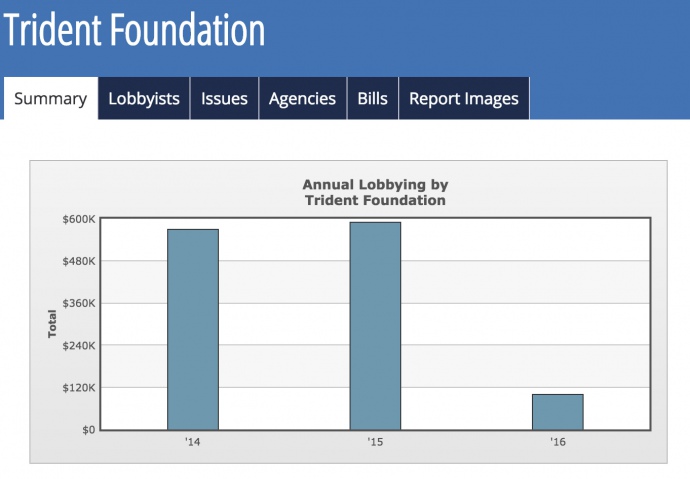Click the vertical 'Total' axis title
This screenshot has width=690, height=479.
click(x=52, y=324)
